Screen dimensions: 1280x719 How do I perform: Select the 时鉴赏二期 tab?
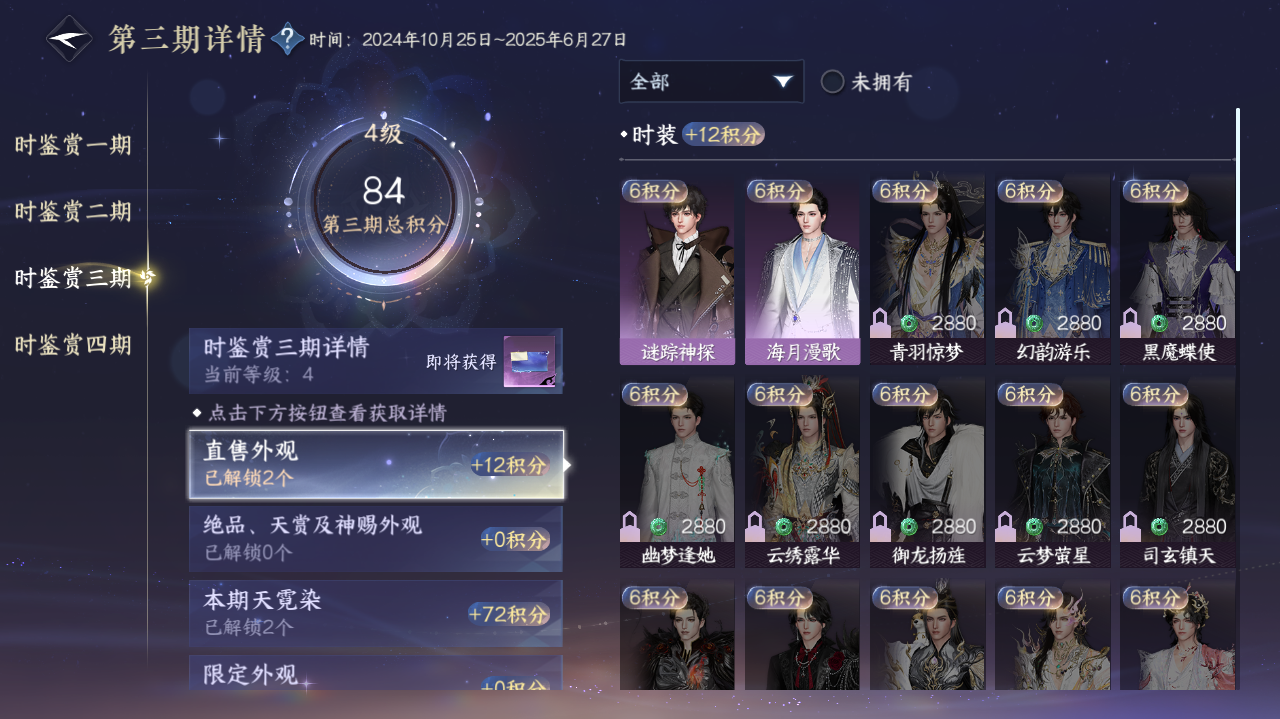[x=73, y=211]
